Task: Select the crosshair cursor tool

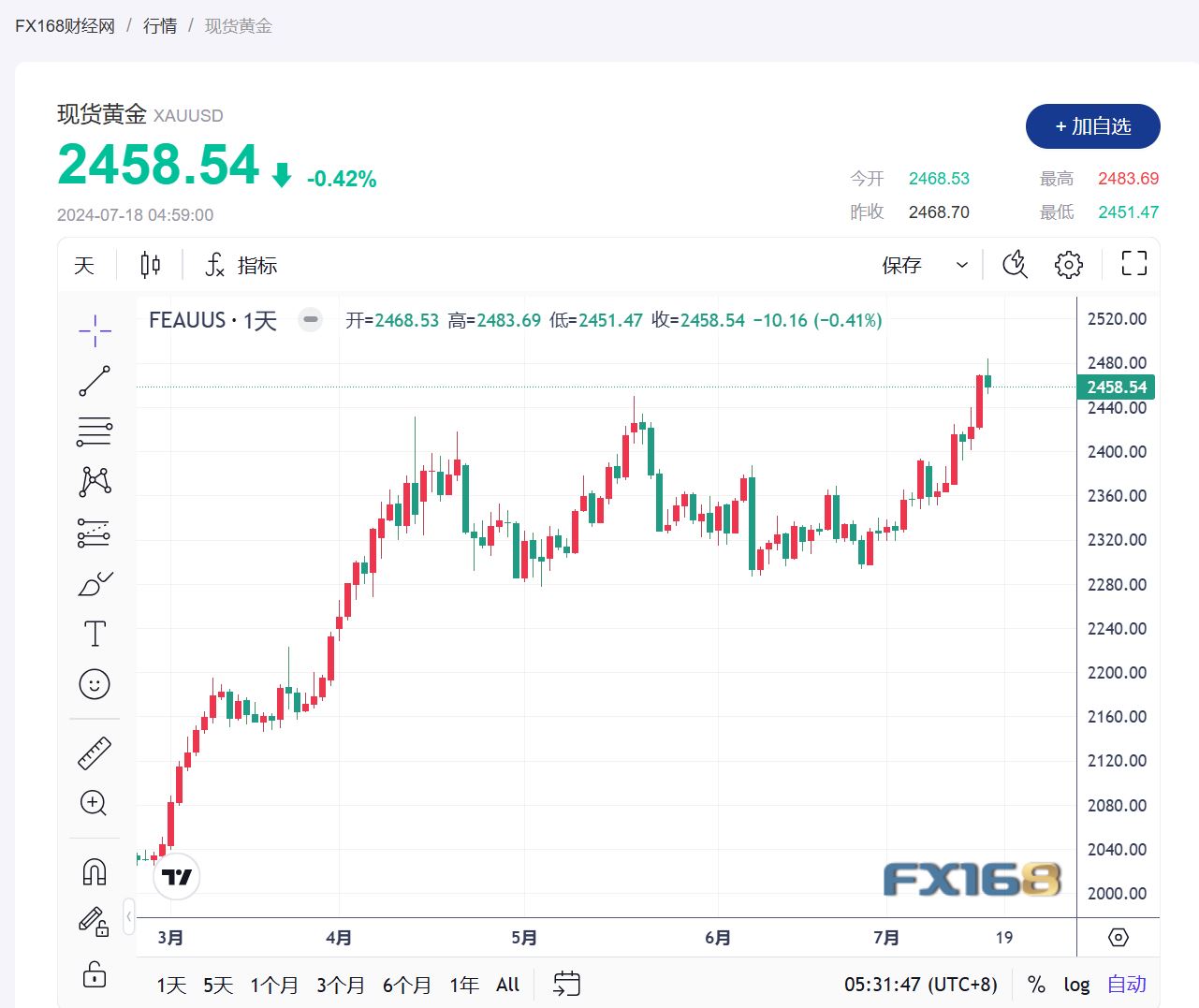Action: click(94, 331)
